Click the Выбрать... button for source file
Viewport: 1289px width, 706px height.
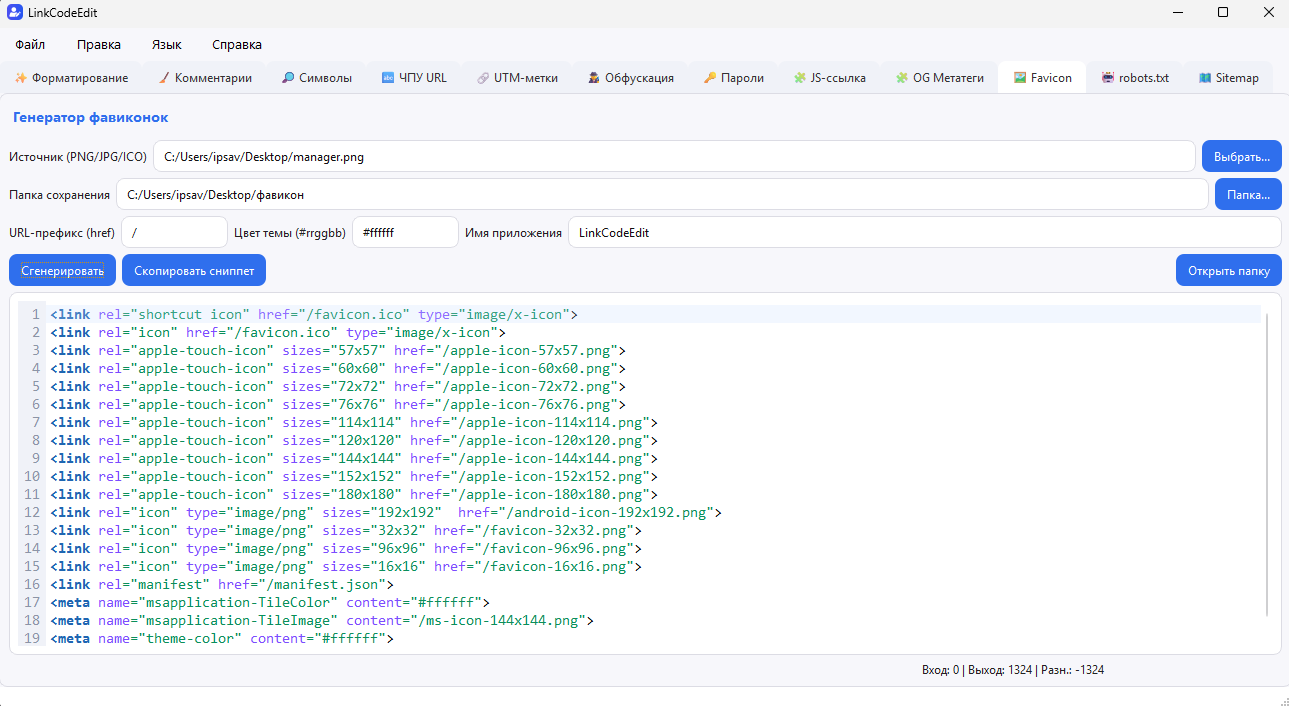(x=1241, y=157)
